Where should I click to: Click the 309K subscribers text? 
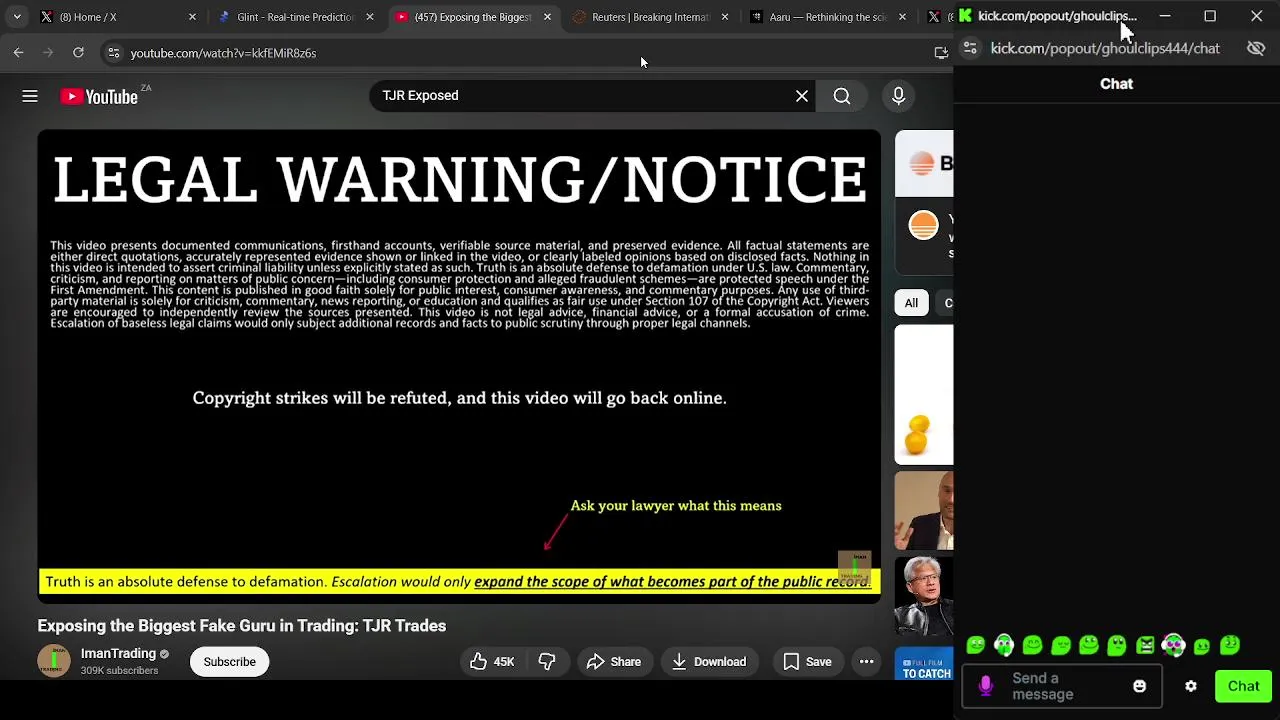point(119,671)
